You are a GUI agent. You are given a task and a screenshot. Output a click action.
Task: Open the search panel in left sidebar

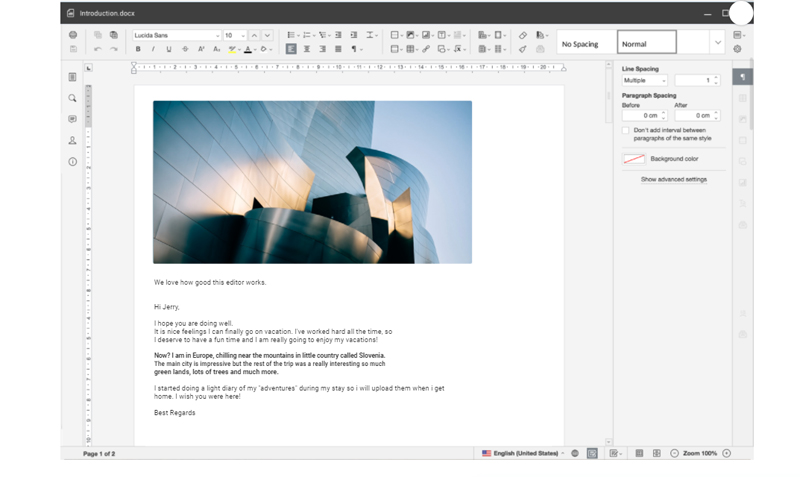pyautogui.click(x=72, y=98)
